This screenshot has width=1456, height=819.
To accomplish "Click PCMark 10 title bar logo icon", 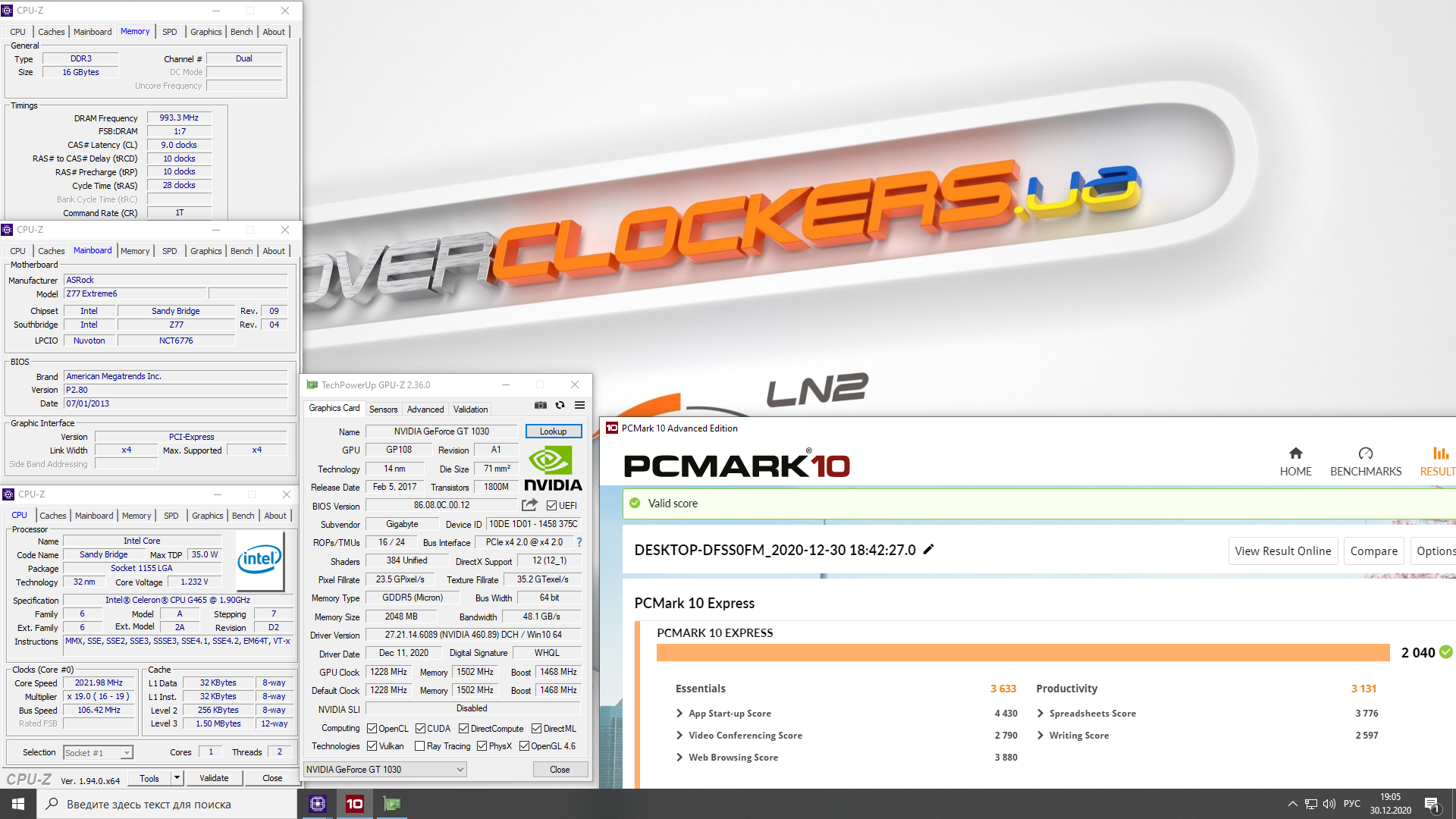I will pos(611,428).
